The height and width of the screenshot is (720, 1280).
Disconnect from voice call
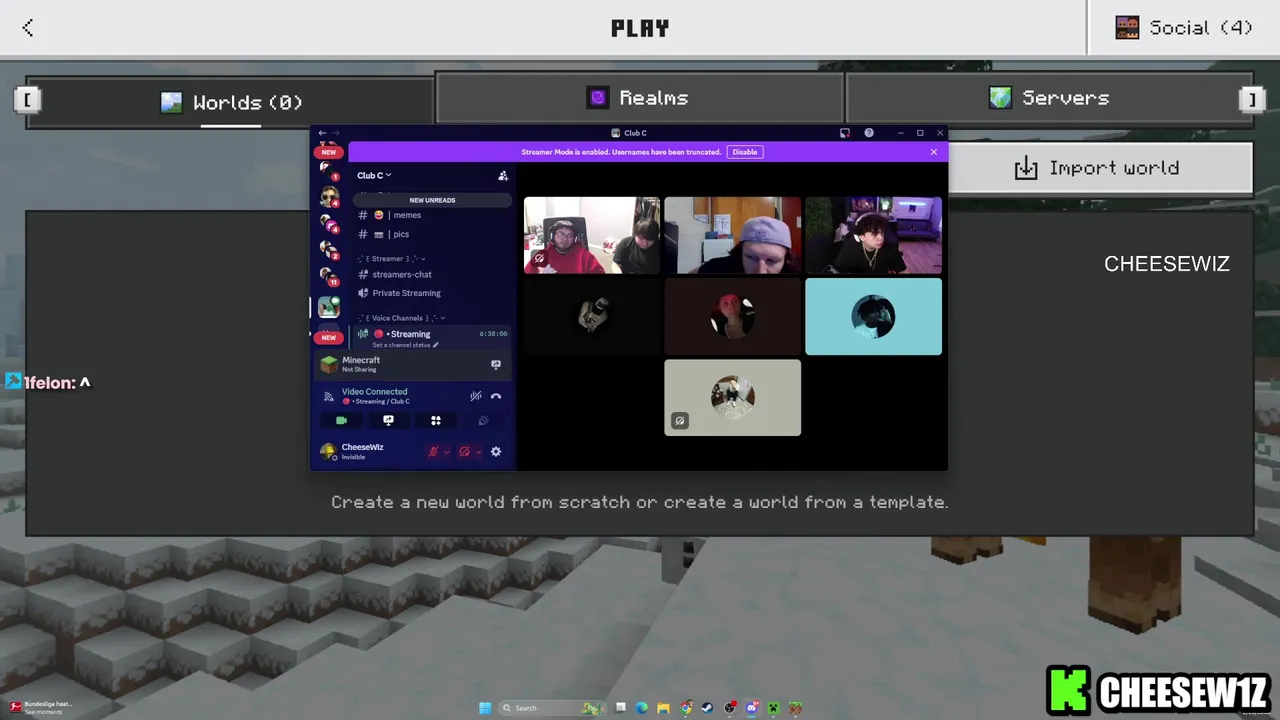click(x=496, y=396)
